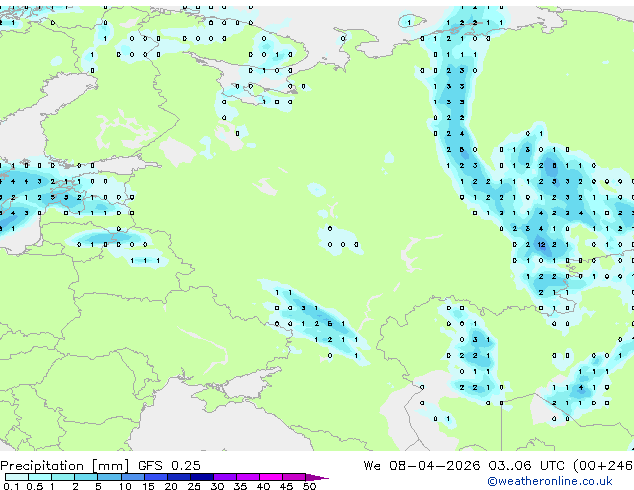Select the 25 to 30 mm legend swatch

(x=202, y=477)
